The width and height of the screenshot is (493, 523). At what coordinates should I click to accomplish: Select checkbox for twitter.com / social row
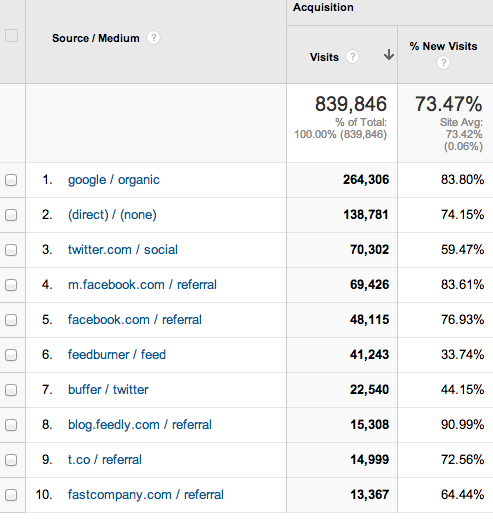11,250
